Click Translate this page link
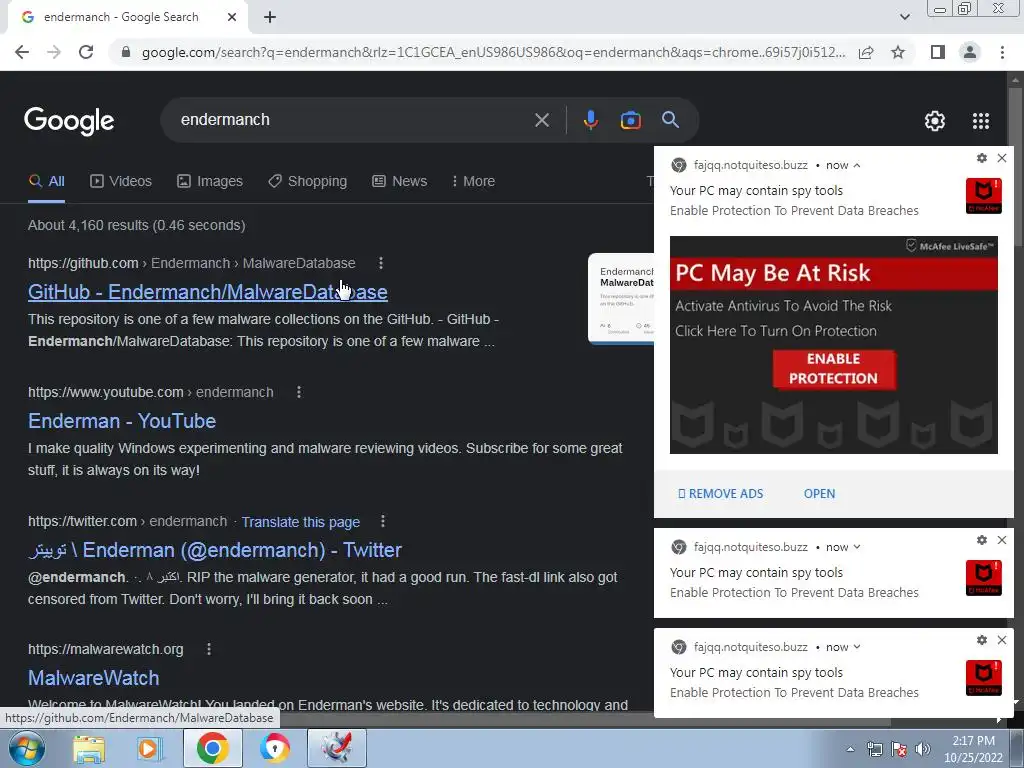 click(300, 522)
